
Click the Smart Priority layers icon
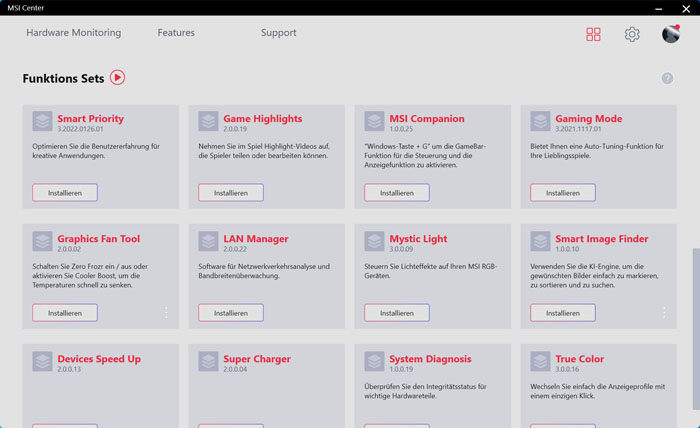tap(42, 122)
